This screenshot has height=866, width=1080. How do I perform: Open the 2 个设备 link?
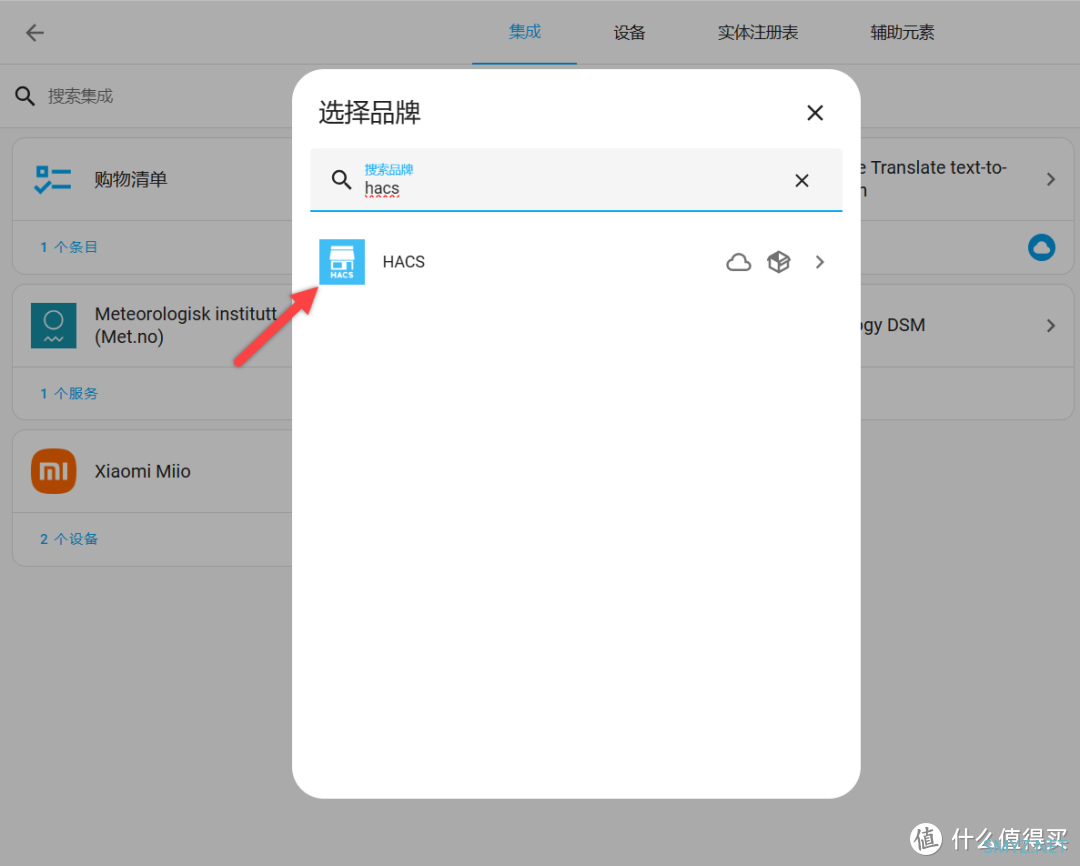[x=68, y=539]
